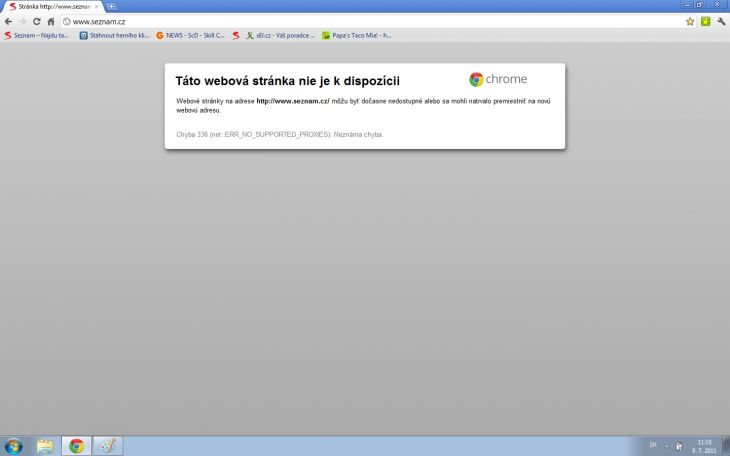This screenshot has height=456, width=730.
Task: Click the globe icon in address bar
Action: tap(67, 22)
